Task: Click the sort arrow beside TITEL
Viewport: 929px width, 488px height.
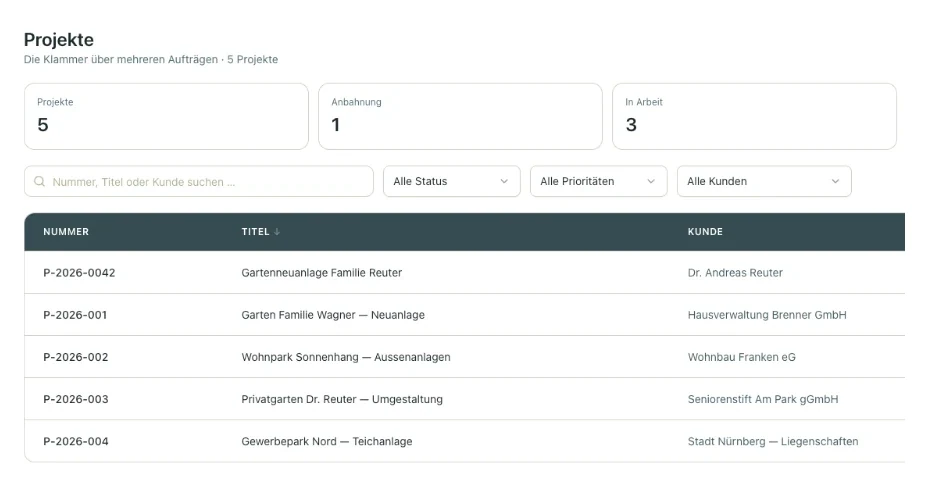Action: pyautogui.click(x=277, y=232)
